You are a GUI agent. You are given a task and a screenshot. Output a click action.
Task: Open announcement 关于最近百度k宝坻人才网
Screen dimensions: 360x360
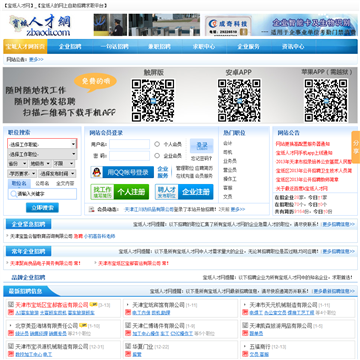[302, 188]
